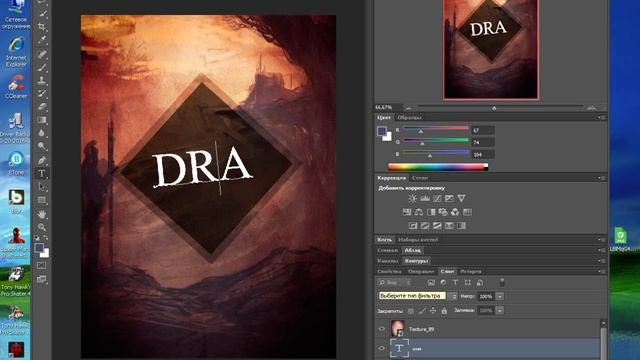Click the navigator zoom-in button
The height and width of the screenshot is (360, 640).
click(x=591, y=108)
